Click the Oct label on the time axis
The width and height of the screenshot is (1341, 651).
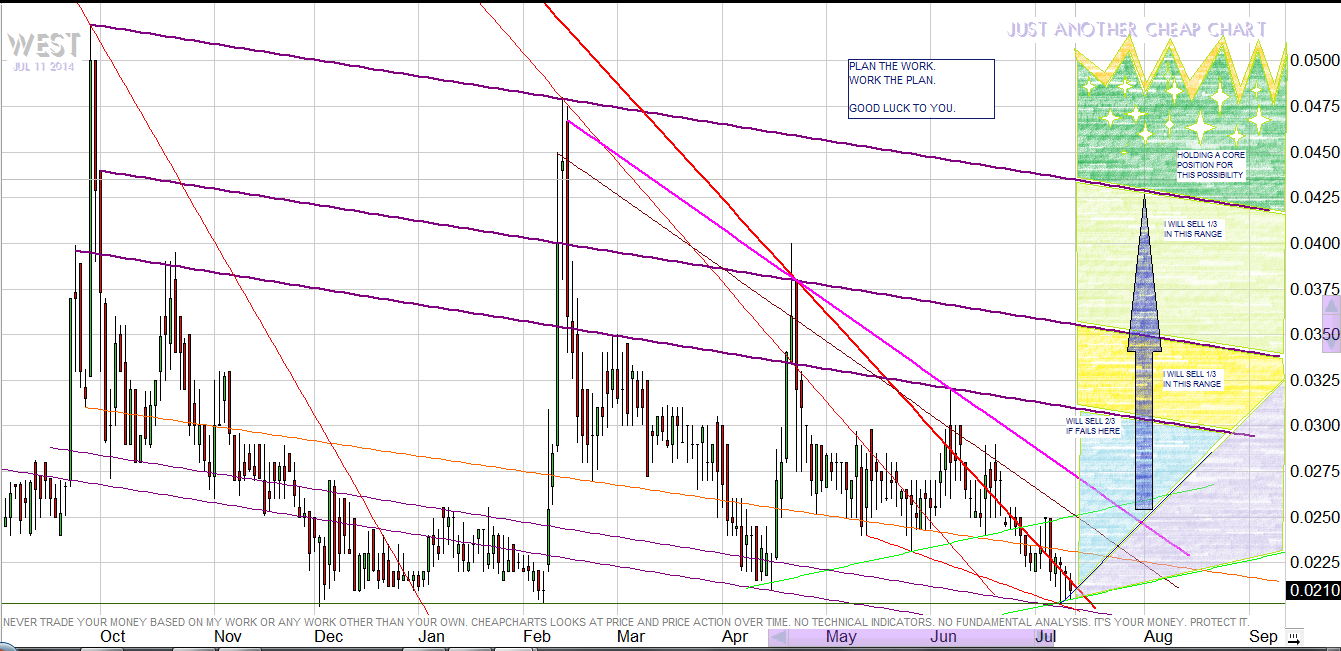(x=113, y=637)
